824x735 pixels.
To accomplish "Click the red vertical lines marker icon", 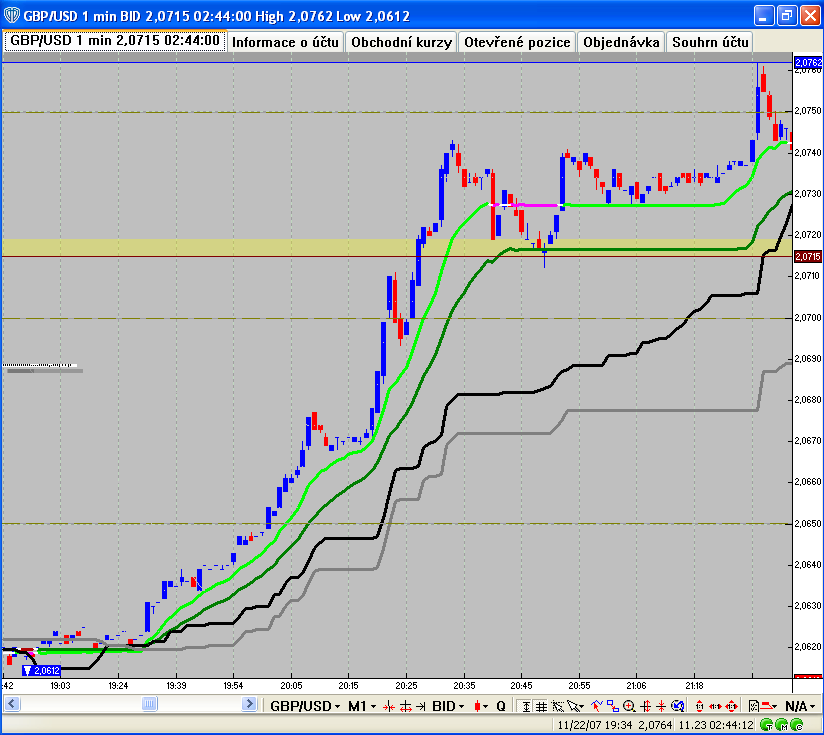I will coord(646,707).
